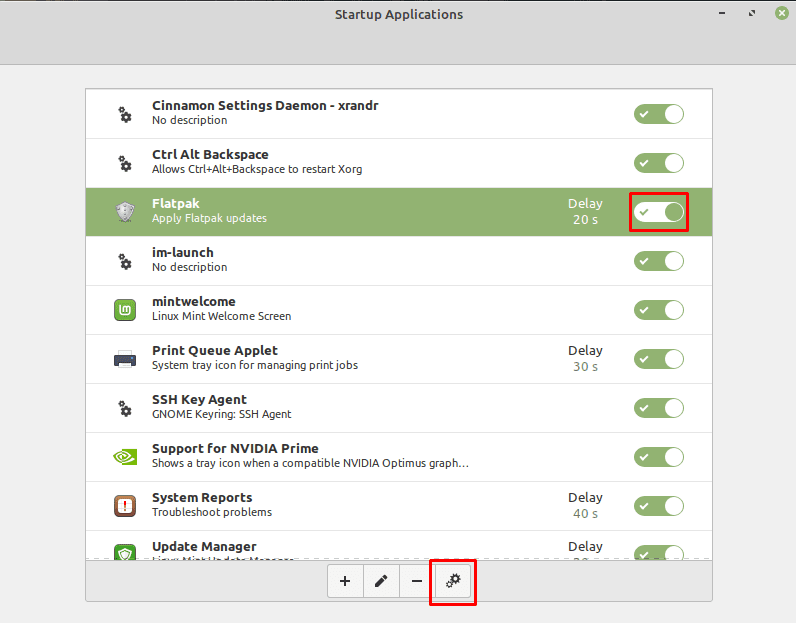Disable Cinnamon Settings Daemon - xrandr toggle

click(x=659, y=114)
